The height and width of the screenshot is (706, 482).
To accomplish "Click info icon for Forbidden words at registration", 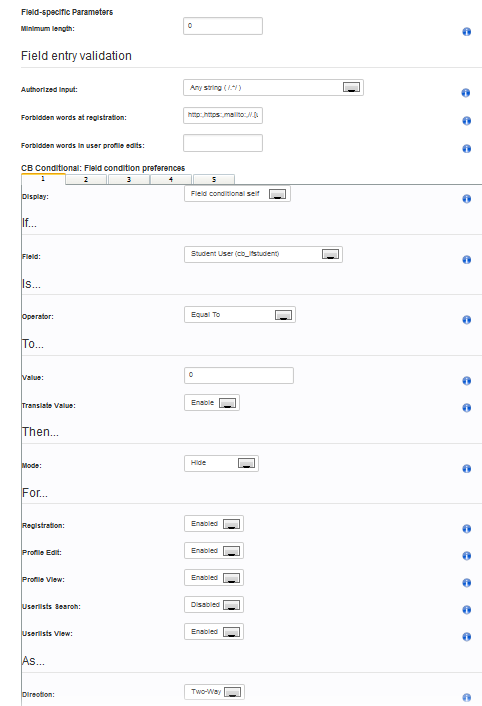I will click(467, 121).
